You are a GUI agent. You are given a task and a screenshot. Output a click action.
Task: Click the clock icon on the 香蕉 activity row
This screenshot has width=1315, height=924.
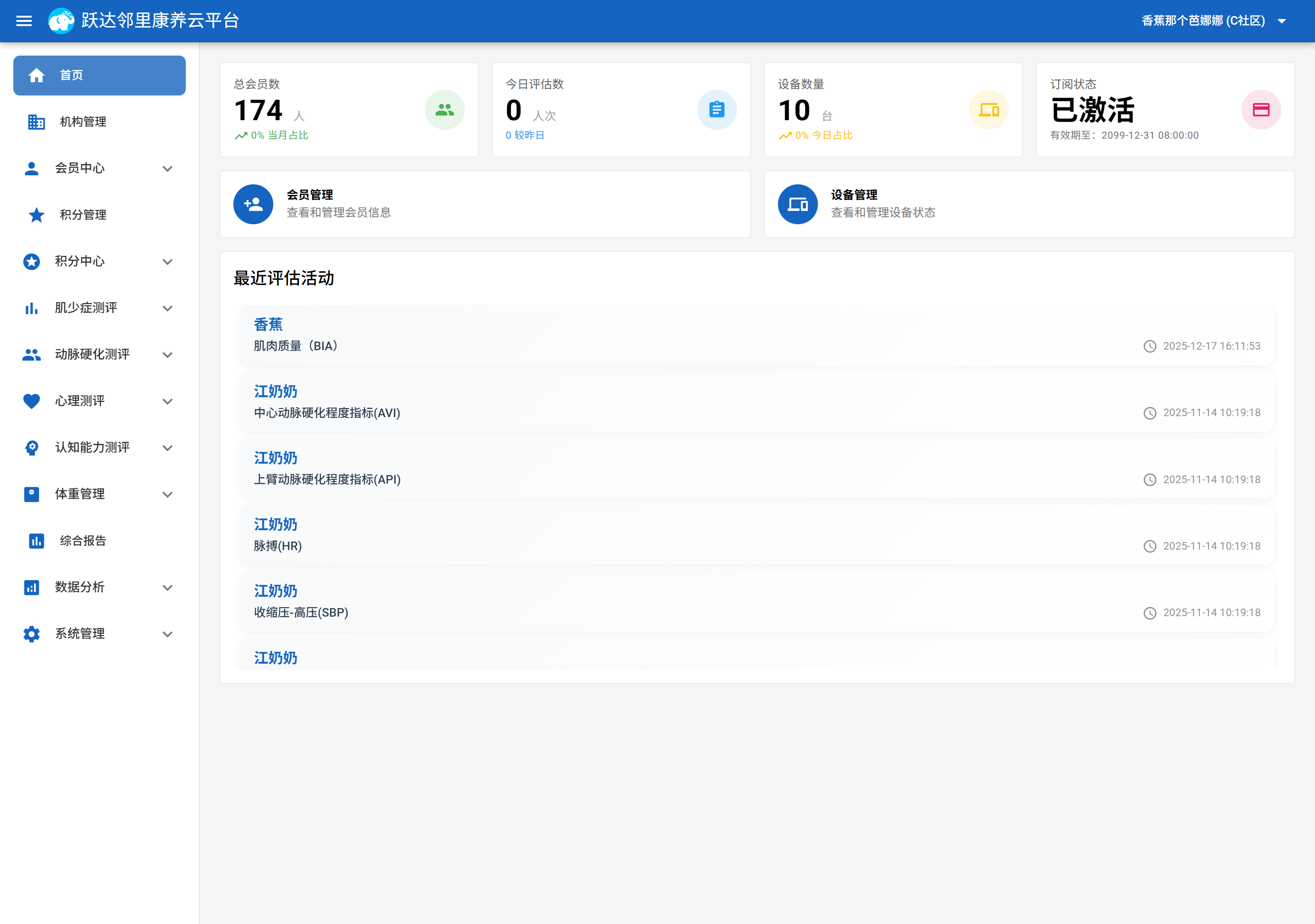pos(1150,346)
